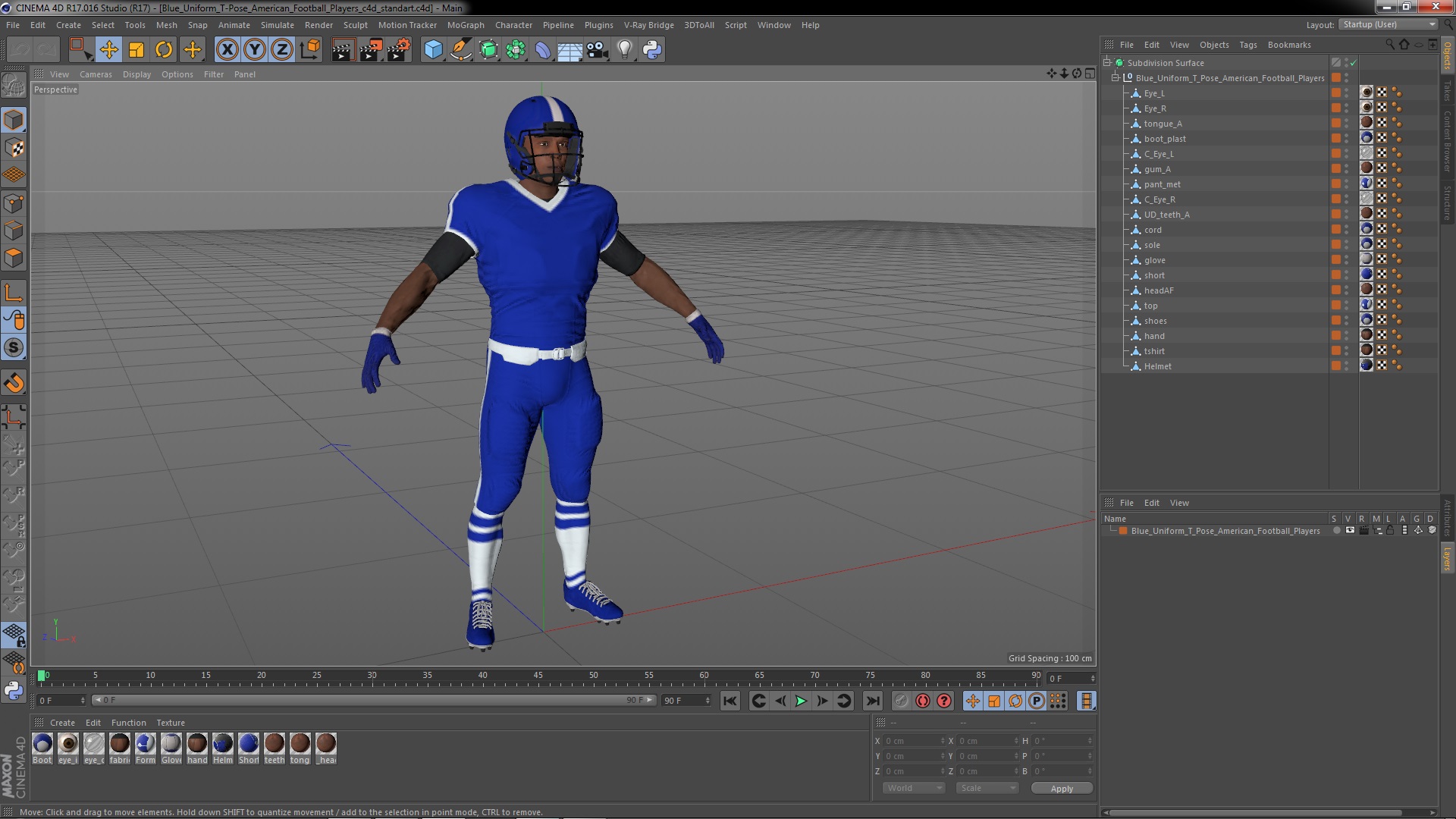The width and height of the screenshot is (1456, 819).
Task: Click the Apply coordinates button
Action: [1062, 789]
